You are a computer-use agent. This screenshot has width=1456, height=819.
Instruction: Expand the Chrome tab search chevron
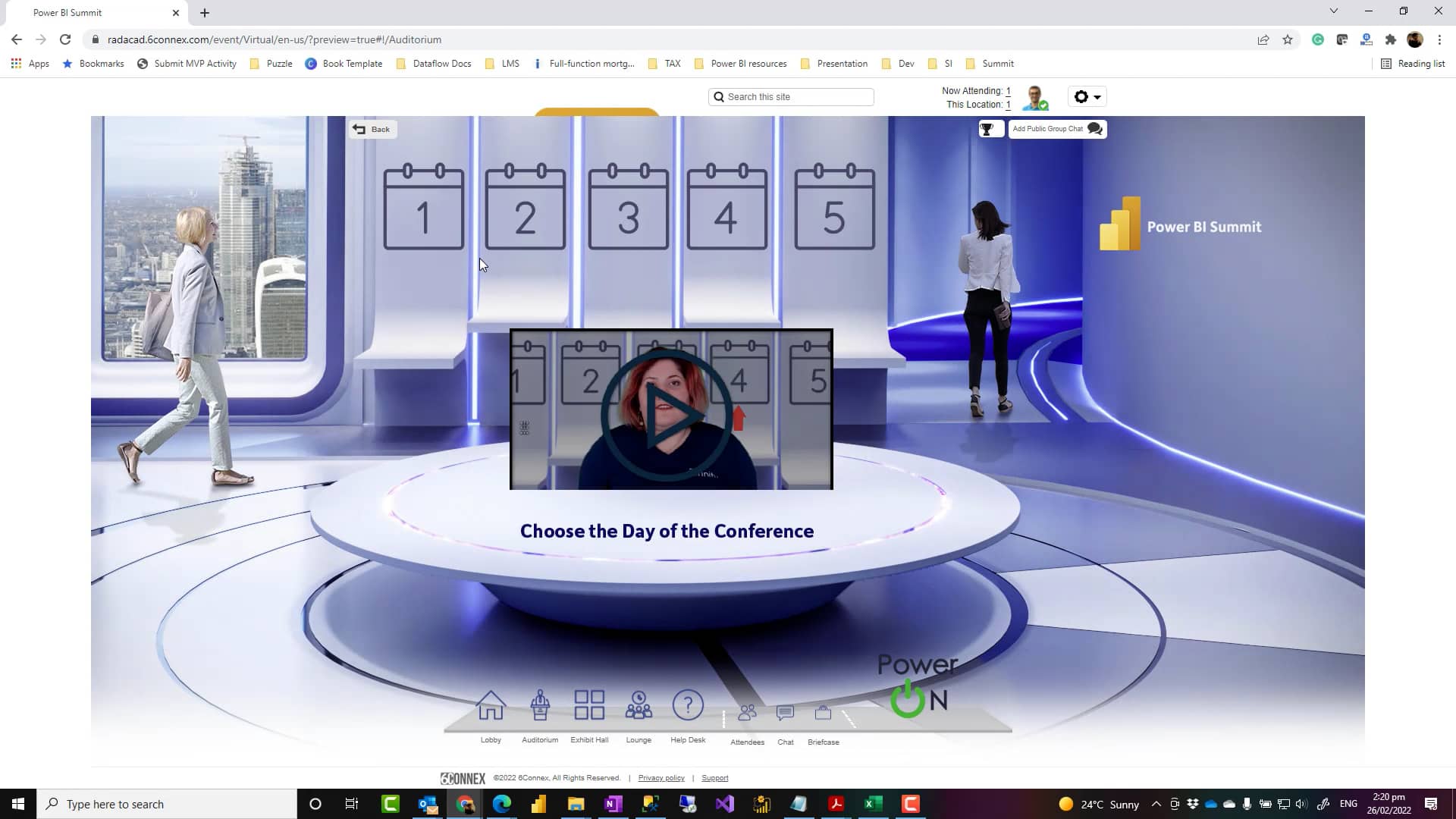(x=1334, y=11)
